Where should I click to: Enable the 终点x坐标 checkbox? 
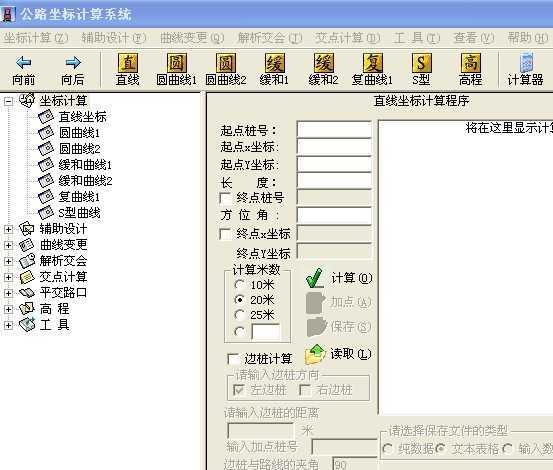click(225, 234)
